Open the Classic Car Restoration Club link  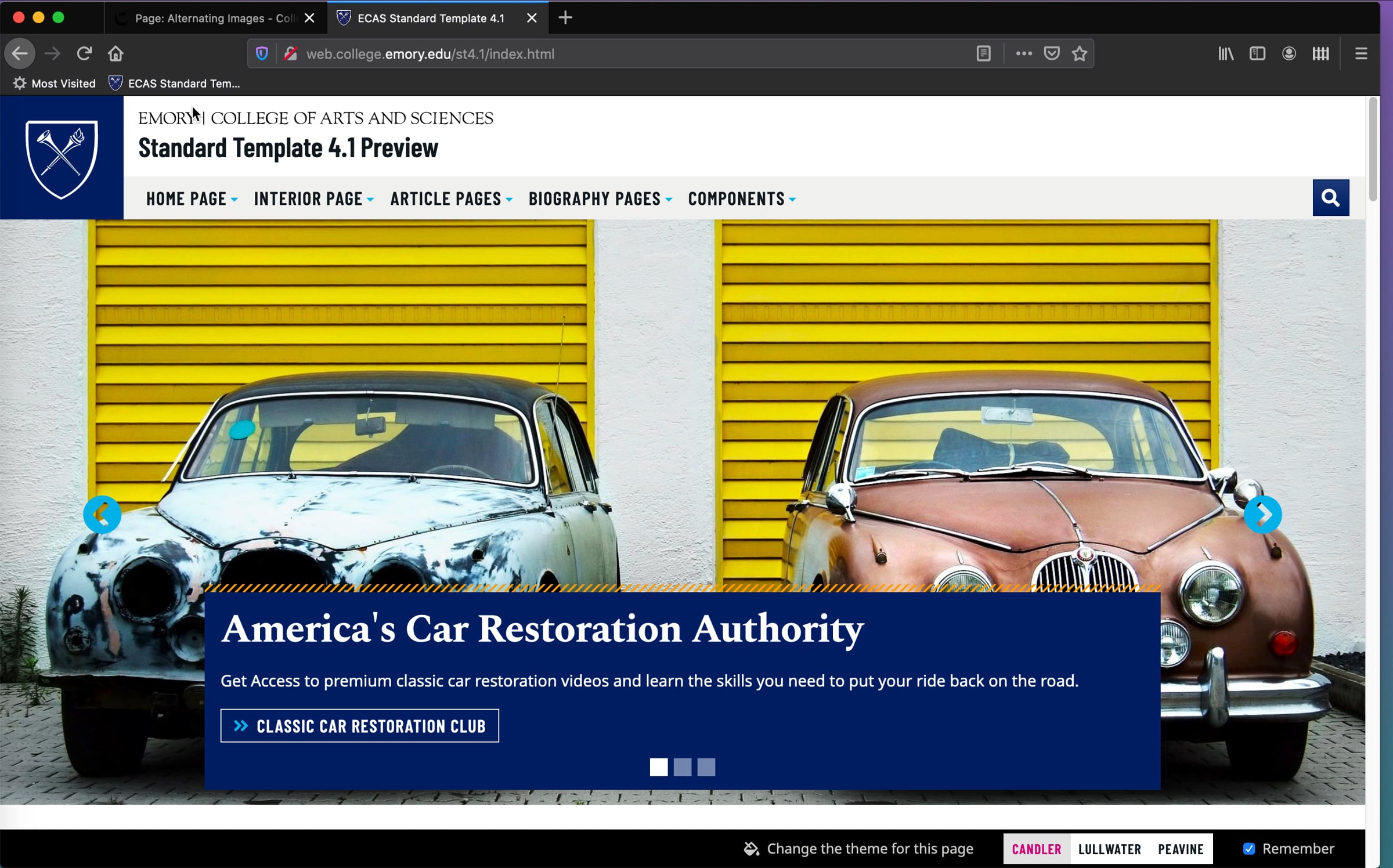(360, 725)
